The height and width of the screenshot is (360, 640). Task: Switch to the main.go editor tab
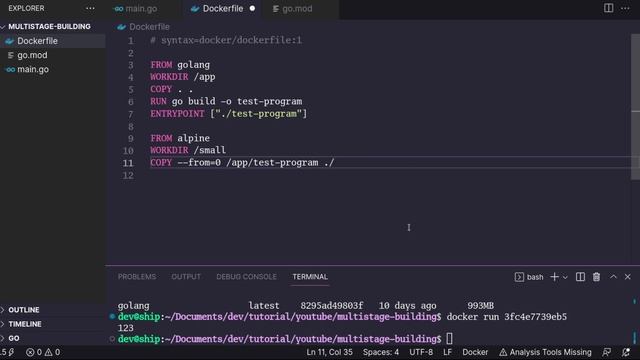pos(136,9)
